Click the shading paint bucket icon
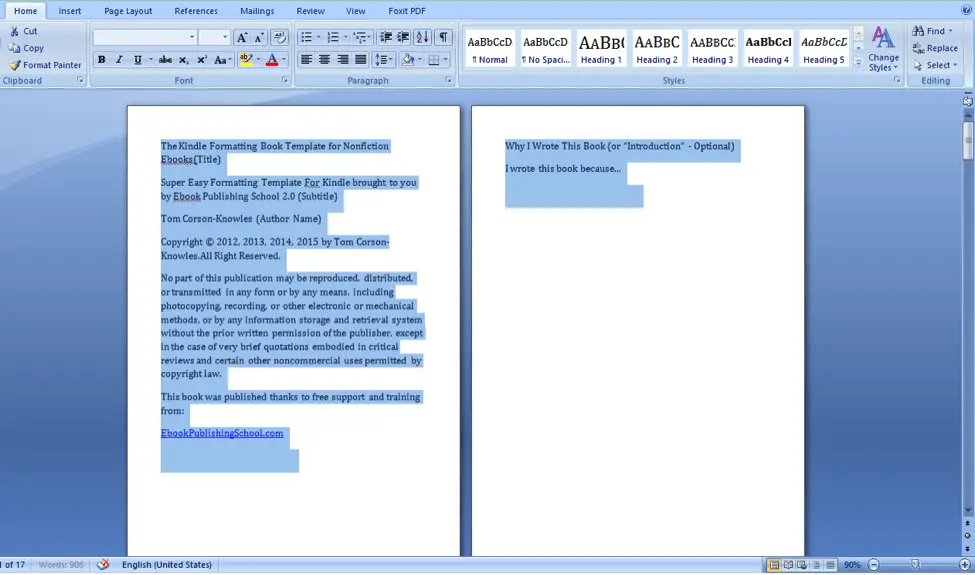The width and height of the screenshot is (975, 575). point(408,60)
